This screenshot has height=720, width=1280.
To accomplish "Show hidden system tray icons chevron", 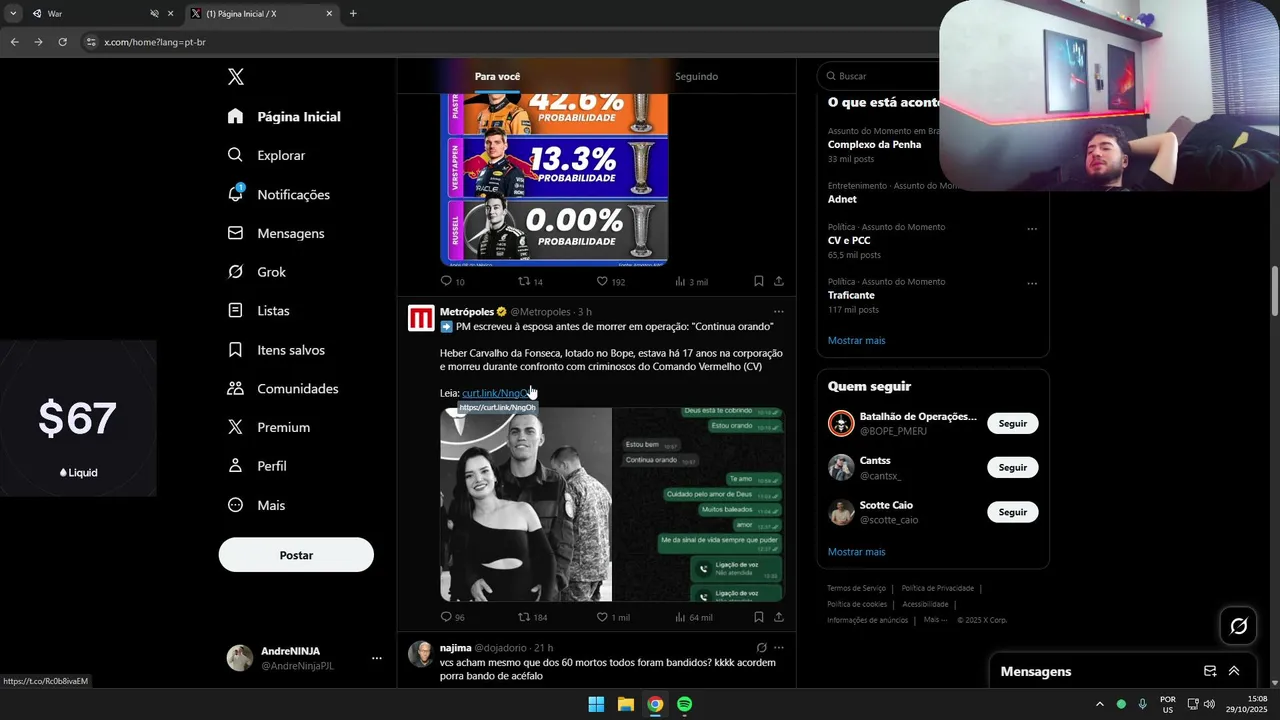I will (x=1100, y=704).
